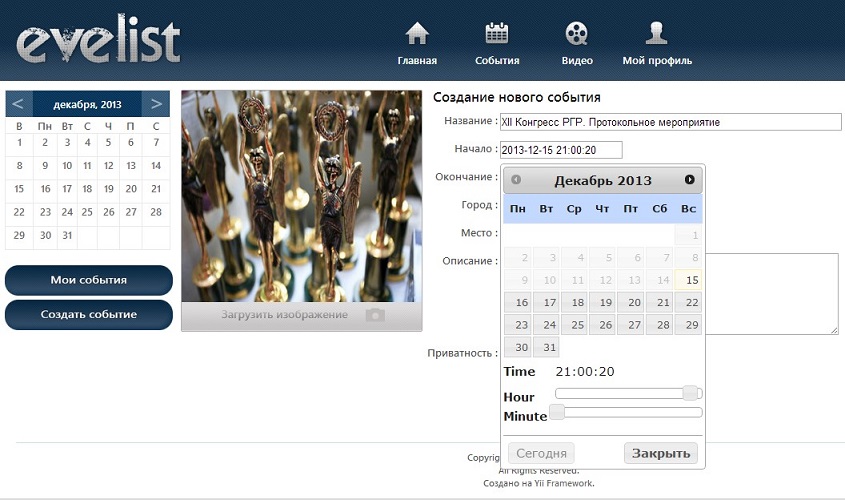The image size is (845, 500).
Task: Select day 31 in datepicker popup
Action: [546, 347]
